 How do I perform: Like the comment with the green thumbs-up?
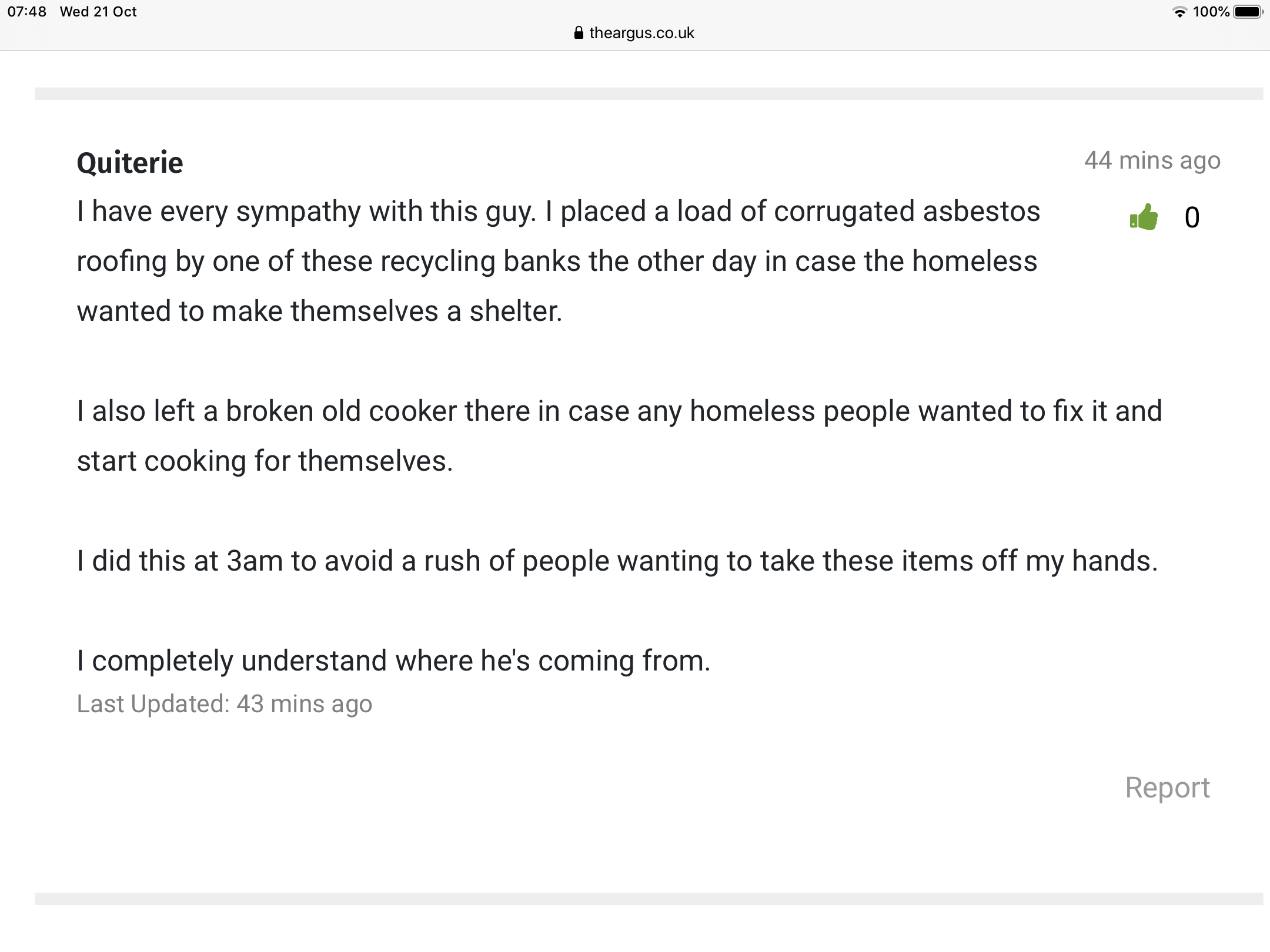pyautogui.click(x=1144, y=217)
